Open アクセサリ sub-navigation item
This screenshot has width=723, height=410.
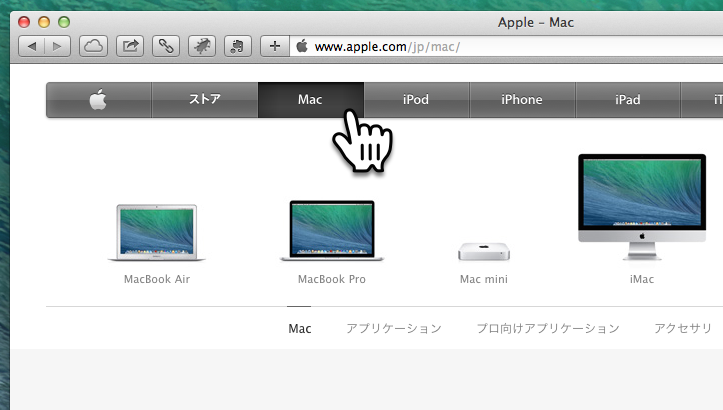point(683,328)
